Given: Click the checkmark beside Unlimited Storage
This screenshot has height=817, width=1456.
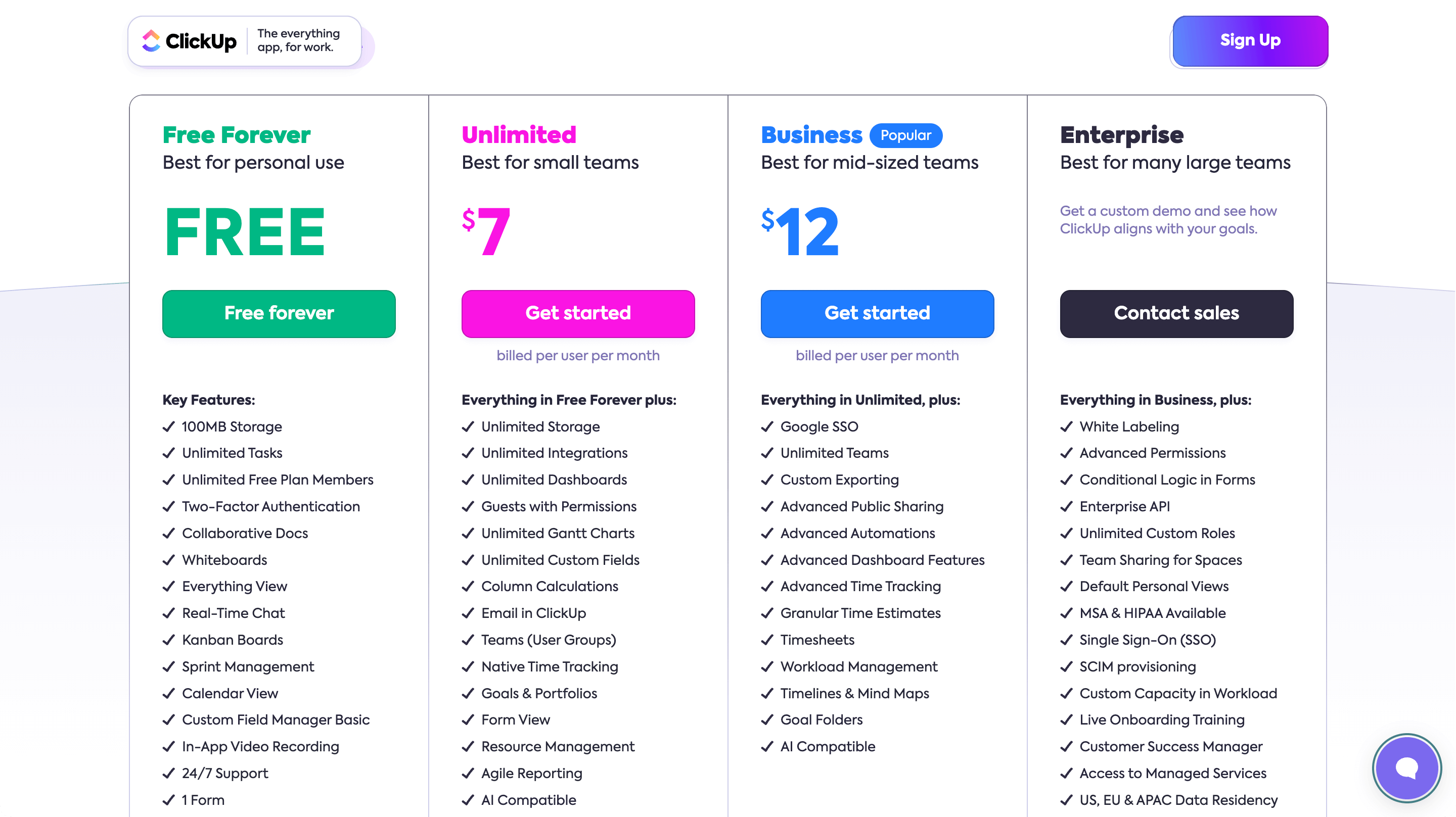Looking at the screenshot, I should tap(468, 427).
